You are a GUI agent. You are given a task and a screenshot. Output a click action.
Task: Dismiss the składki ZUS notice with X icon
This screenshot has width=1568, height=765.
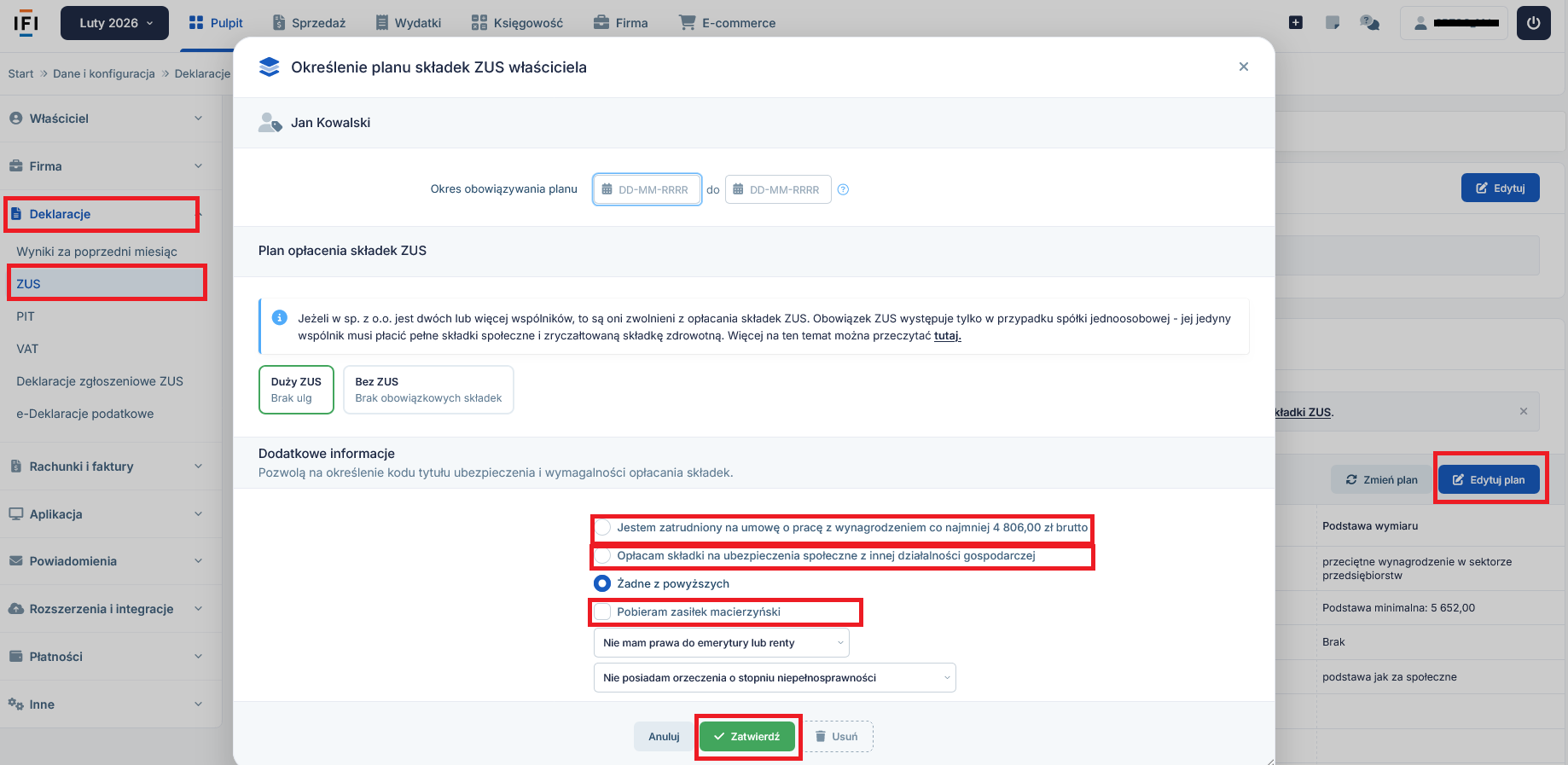1523,411
